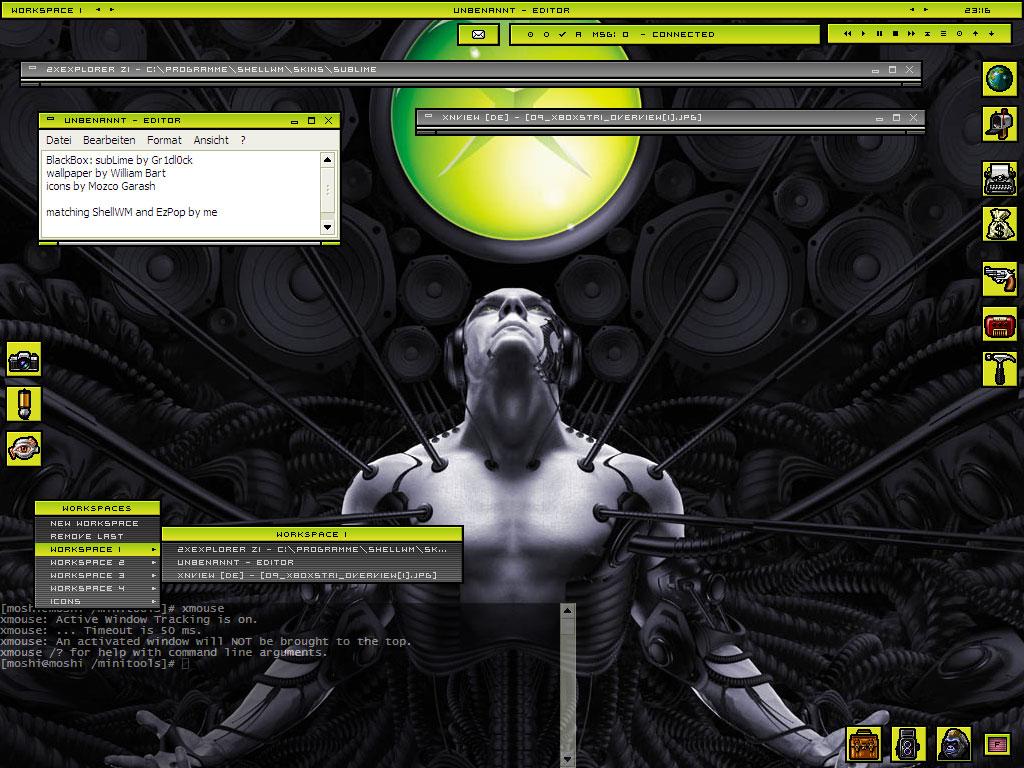
Task: Click the second circle icon in messenger bar
Action: coord(547,35)
